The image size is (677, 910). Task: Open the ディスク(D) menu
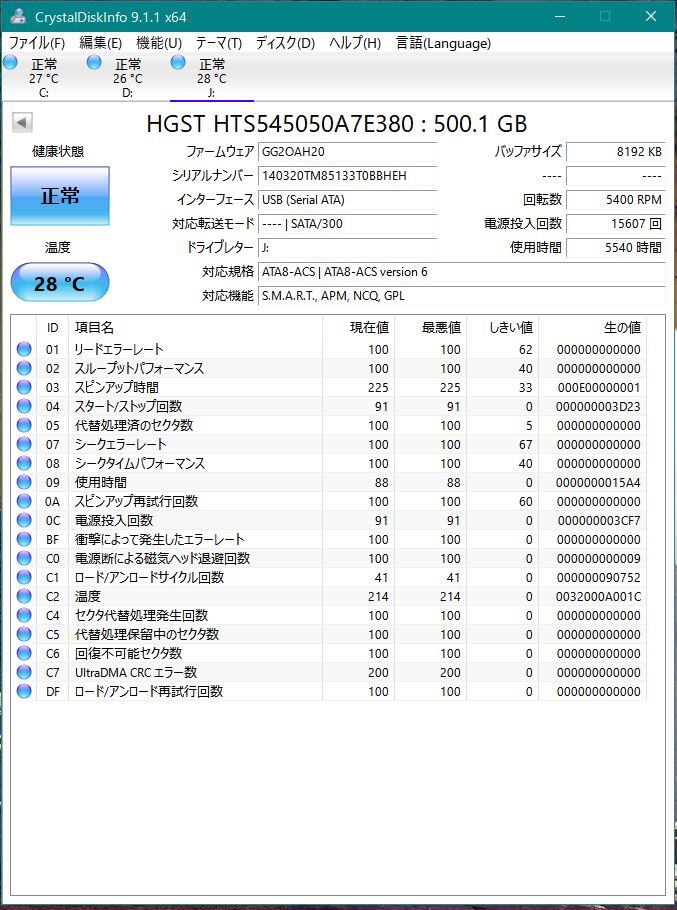pyautogui.click(x=285, y=43)
